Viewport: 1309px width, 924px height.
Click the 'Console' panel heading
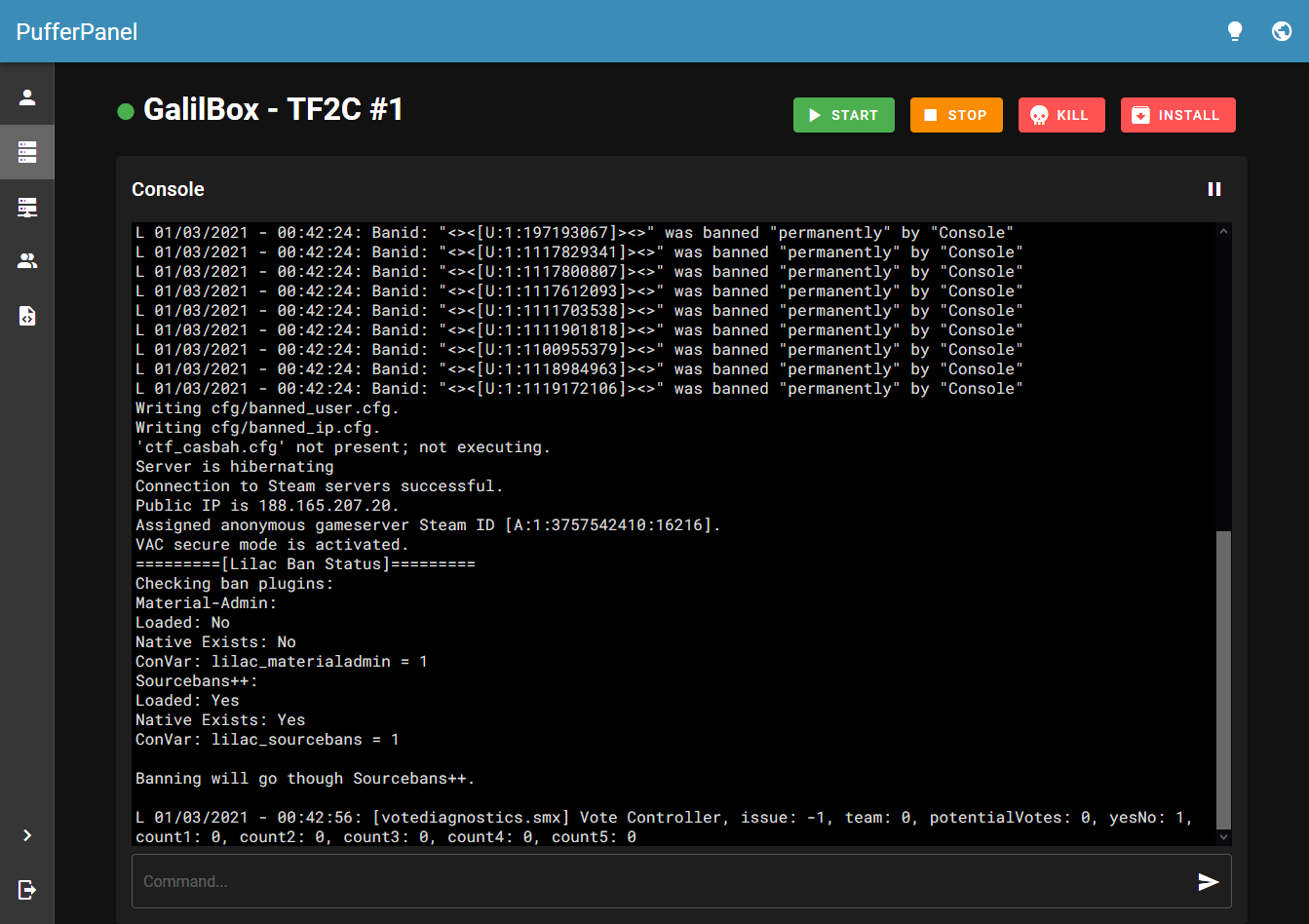point(168,189)
